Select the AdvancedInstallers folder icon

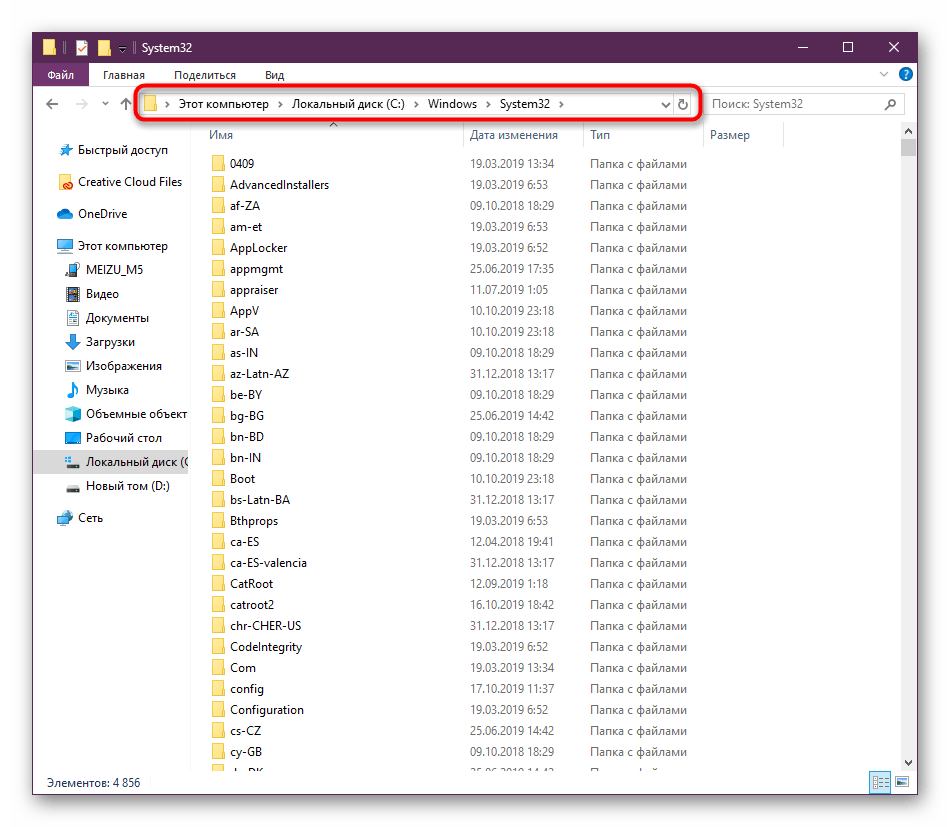(x=218, y=185)
